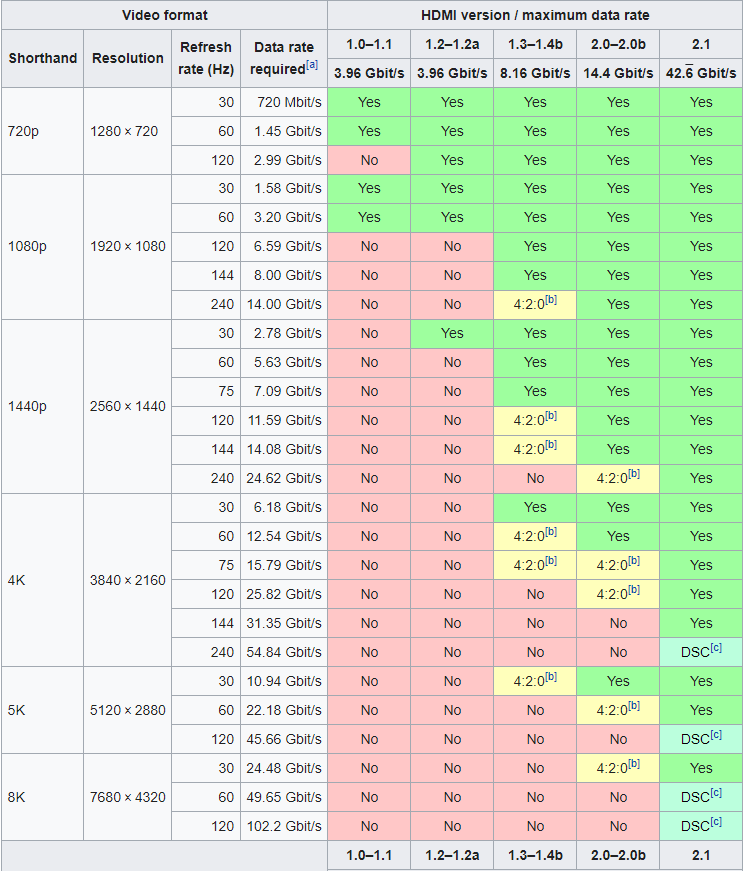Click the 7680 × 4320 resolution cell
744x871 pixels.
pos(128,797)
